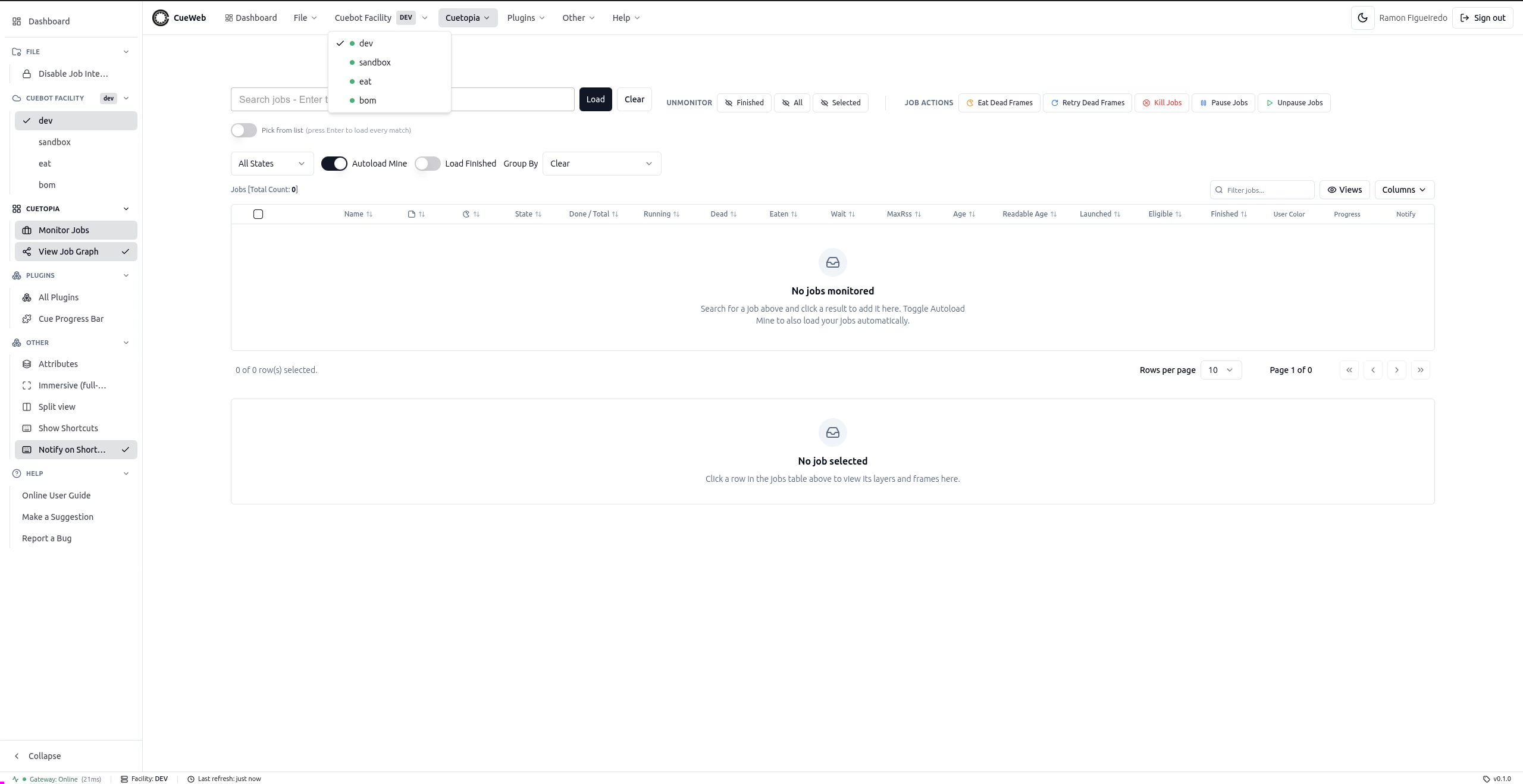The height and width of the screenshot is (784, 1523).
Task: Click the Load button
Action: 596,99
